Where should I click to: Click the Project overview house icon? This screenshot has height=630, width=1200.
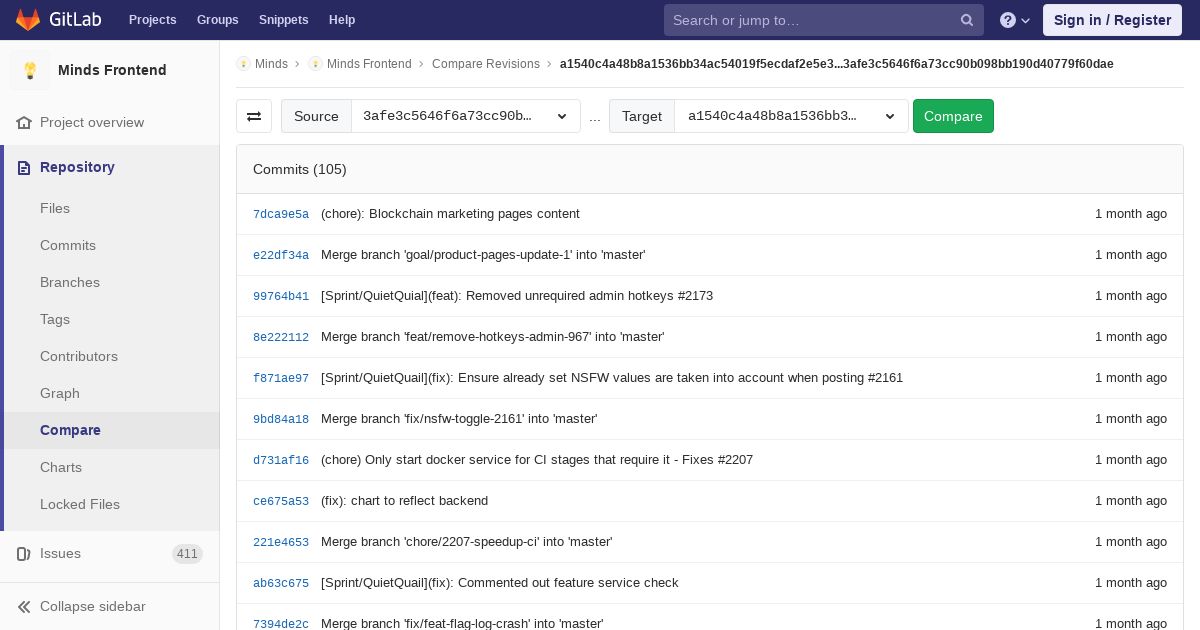(x=24, y=122)
